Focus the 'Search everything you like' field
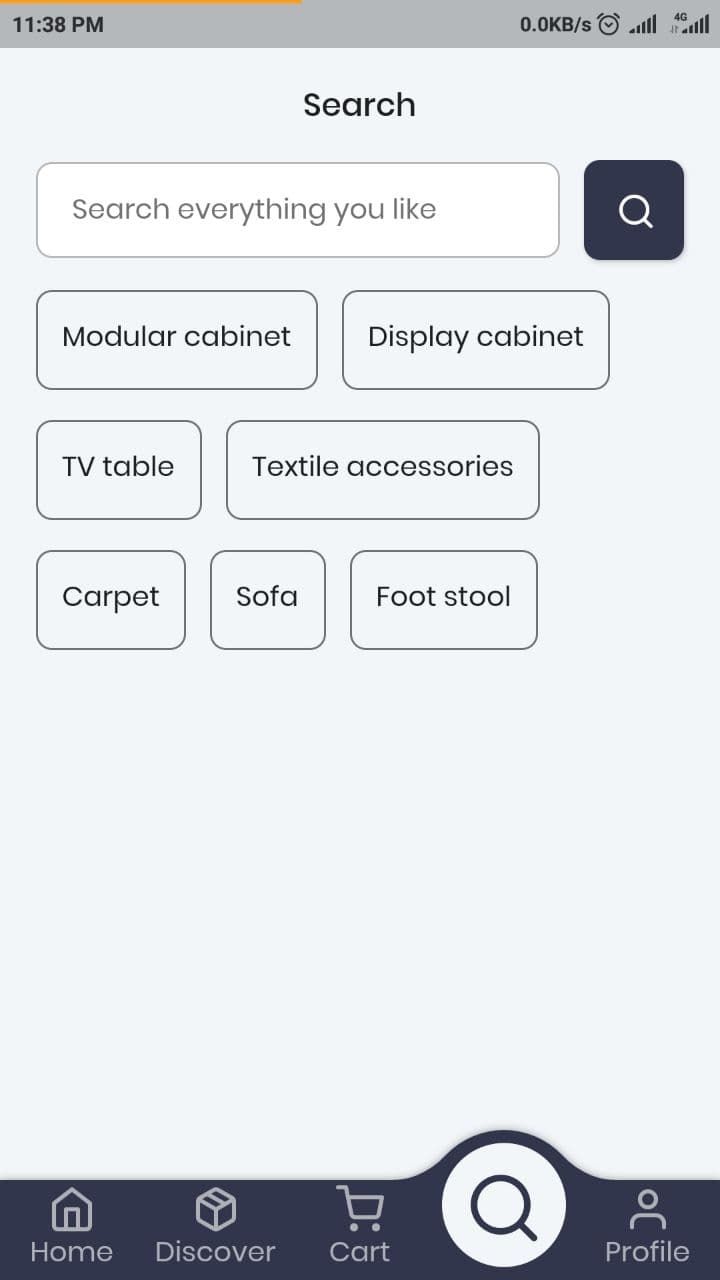 coord(297,210)
